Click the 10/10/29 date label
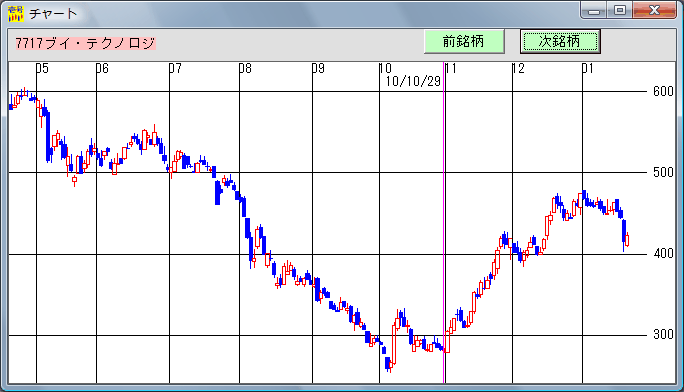 pos(413,82)
